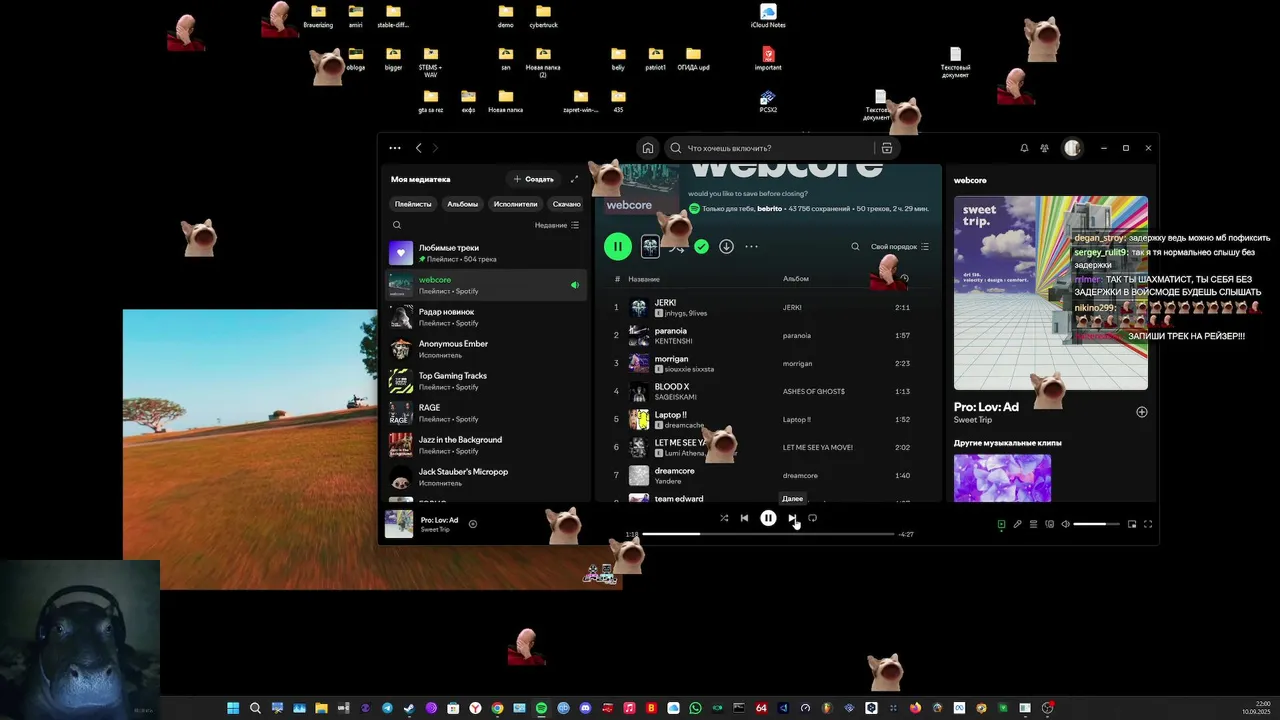Image resolution: width=1280 pixels, height=720 pixels.
Task: Open Windows Start button
Action: 233,708
